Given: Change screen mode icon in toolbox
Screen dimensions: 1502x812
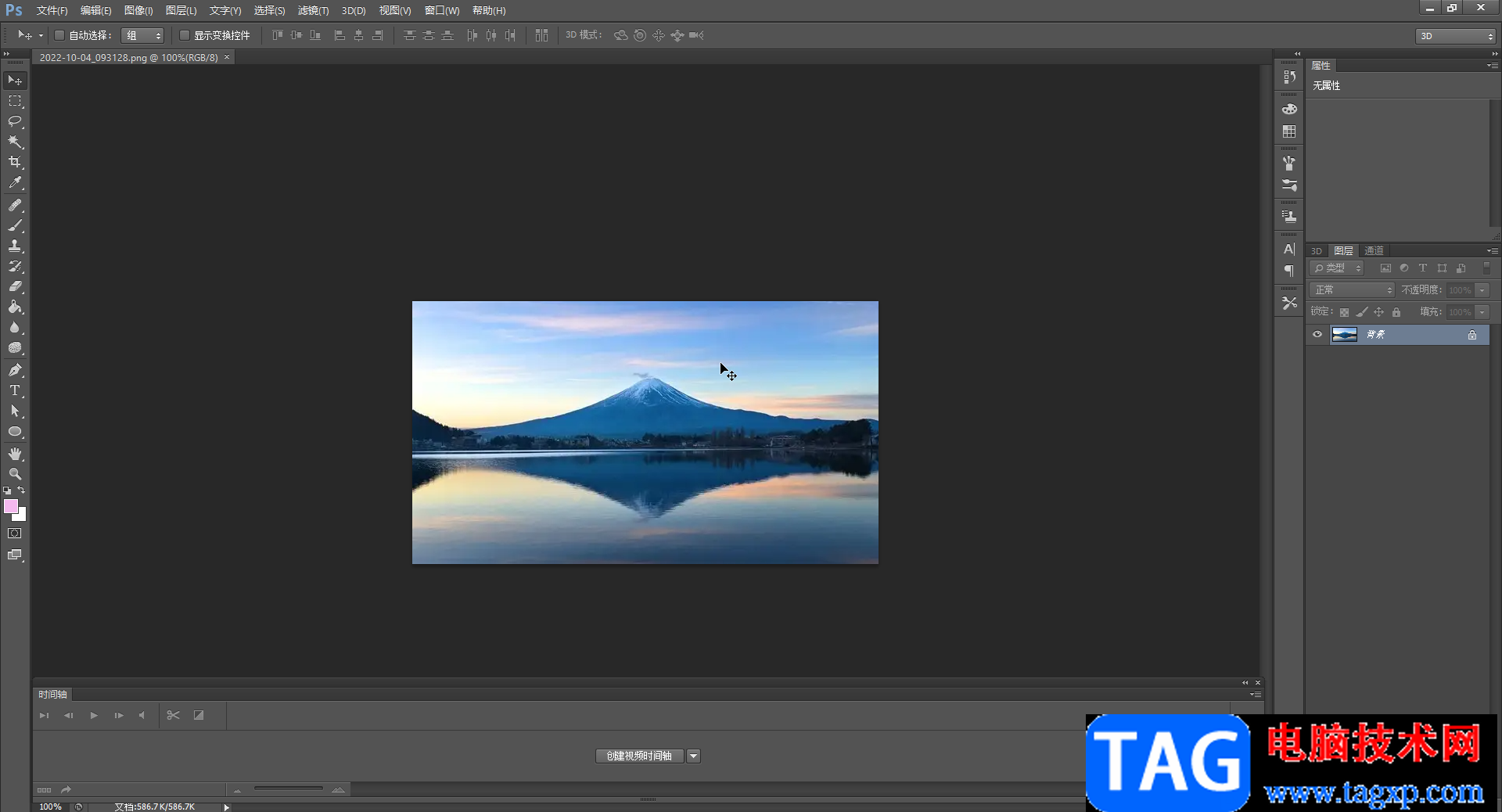Looking at the screenshot, I should (x=15, y=555).
